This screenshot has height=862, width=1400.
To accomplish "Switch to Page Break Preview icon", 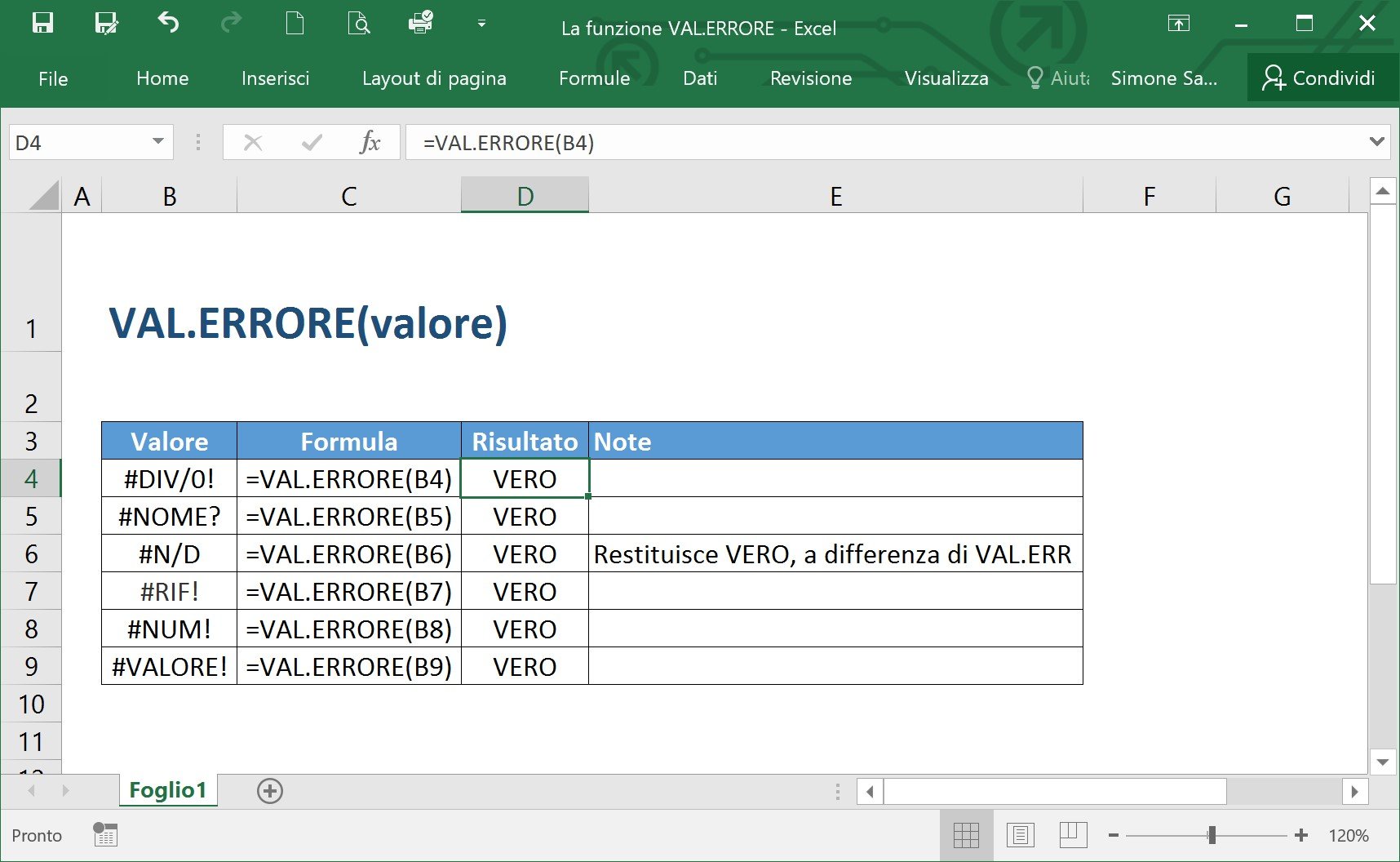I will tap(1073, 835).
